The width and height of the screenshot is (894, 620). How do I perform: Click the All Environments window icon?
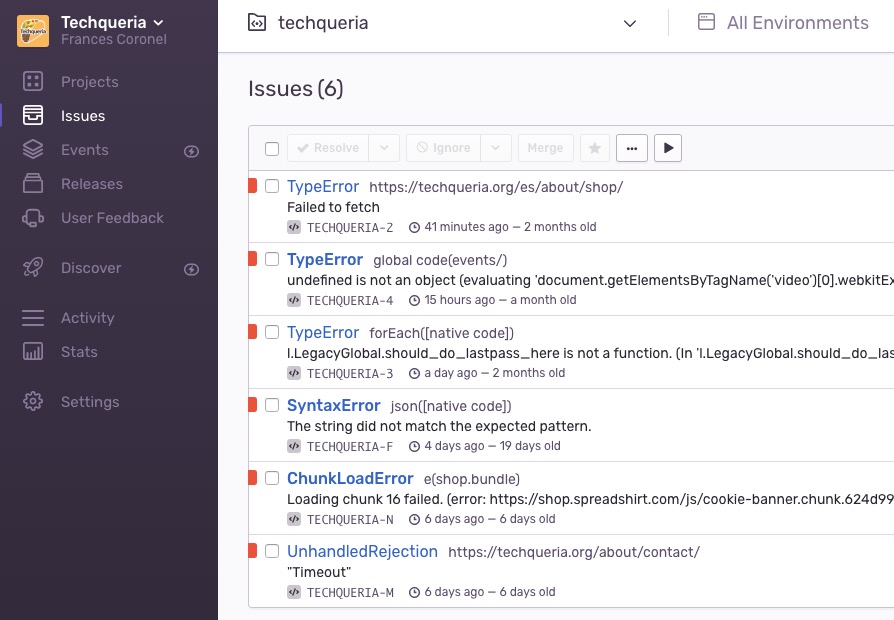pos(706,22)
